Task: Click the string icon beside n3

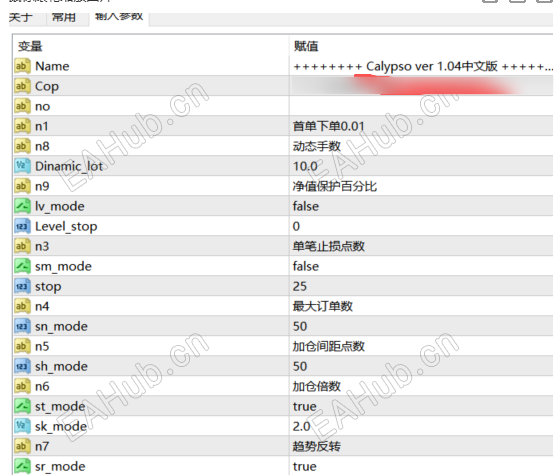Action: [x=22, y=246]
